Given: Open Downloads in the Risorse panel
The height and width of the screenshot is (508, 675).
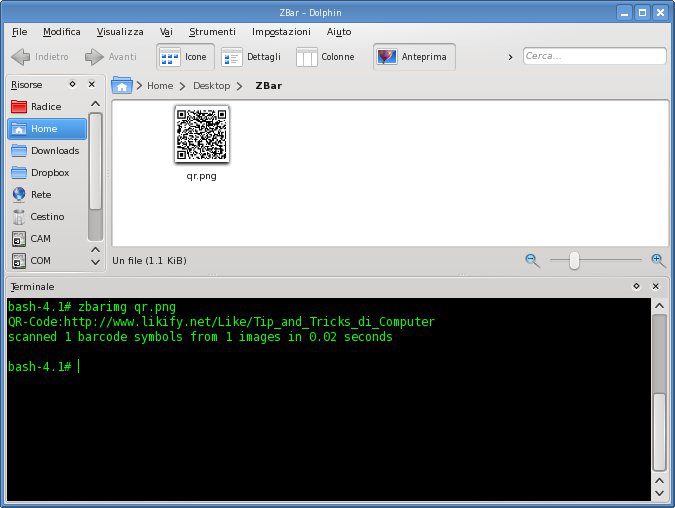Looking at the screenshot, I should [46, 151].
